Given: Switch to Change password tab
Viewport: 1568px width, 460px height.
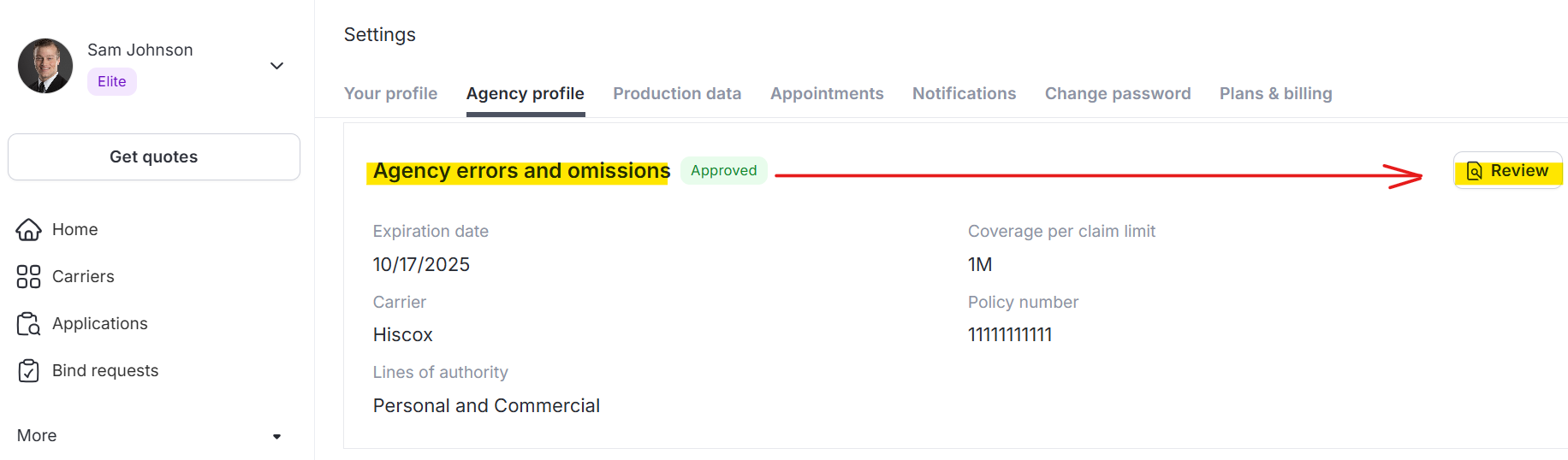Looking at the screenshot, I should coord(1117,93).
